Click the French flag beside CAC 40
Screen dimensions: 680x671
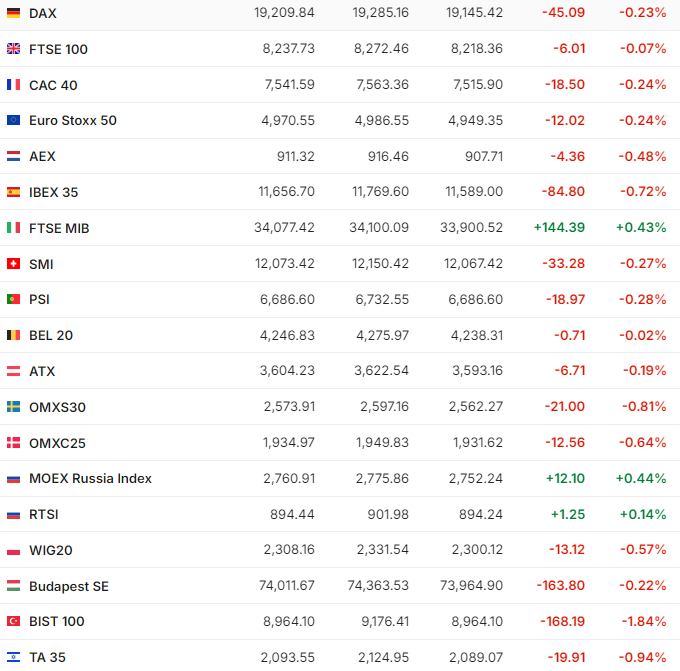(13, 85)
